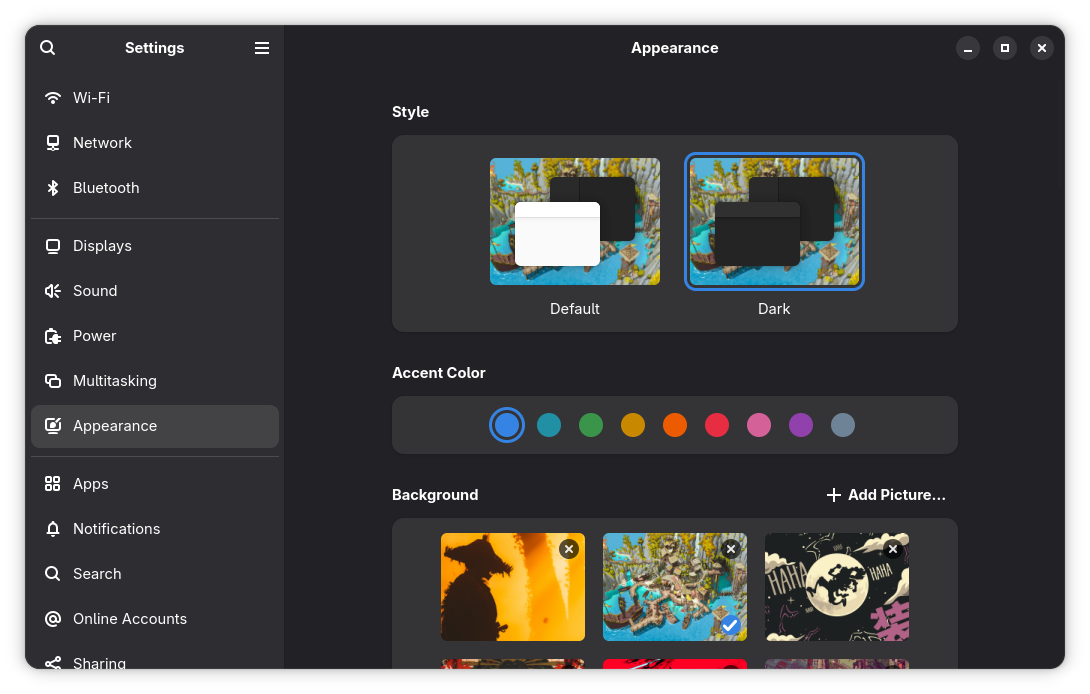Select the blue island village background
Viewport: 1090px width, 694px height.
pos(675,587)
